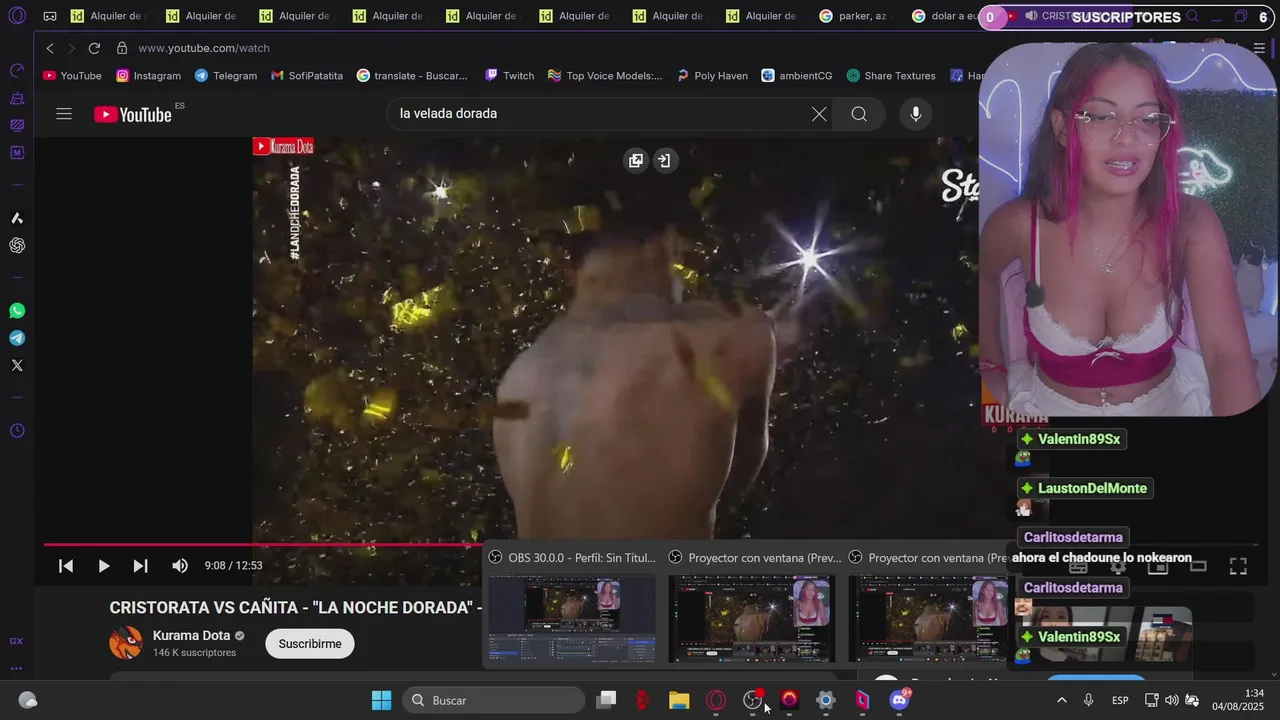This screenshot has width=1280, height=720.
Task: Click the Suscribirme button
Action: [310, 644]
